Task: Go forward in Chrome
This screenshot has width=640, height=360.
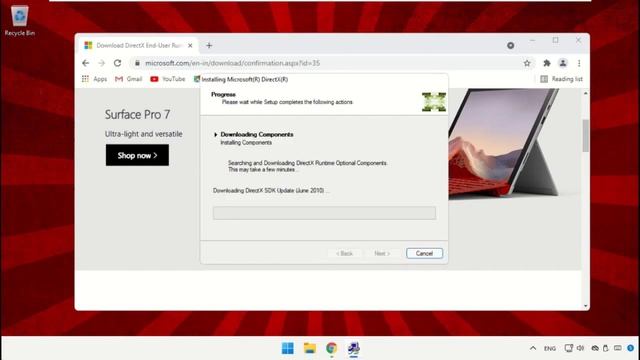Action: pos(102,63)
